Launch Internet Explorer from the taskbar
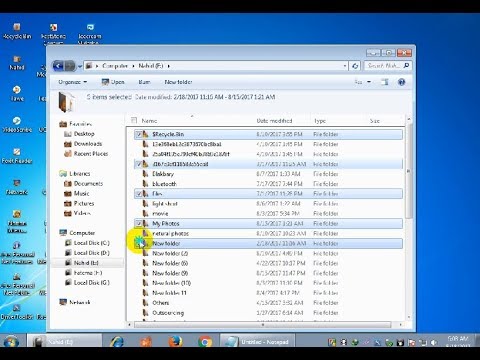This screenshot has height=360, width=480. click(117, 342)
